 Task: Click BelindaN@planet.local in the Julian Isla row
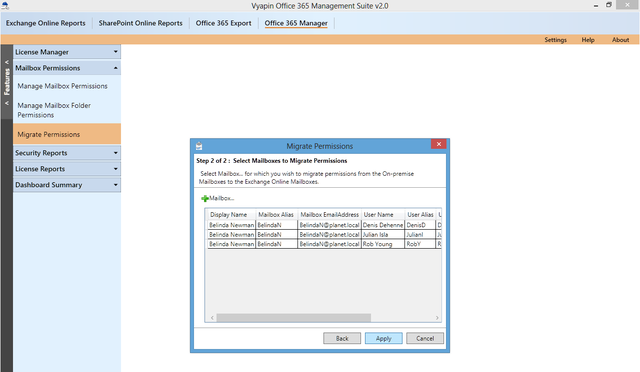(x=329, y=234)
